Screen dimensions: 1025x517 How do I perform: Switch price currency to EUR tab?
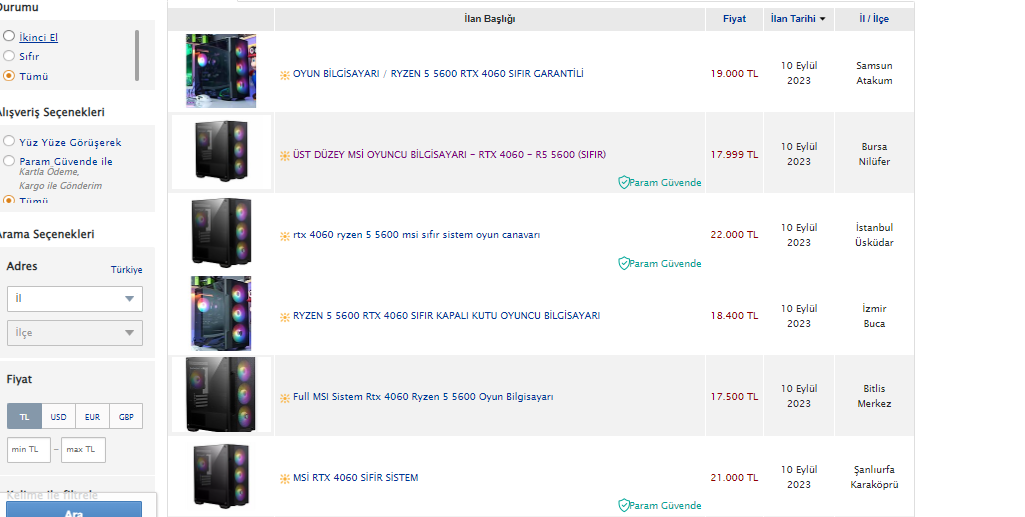[92, 417]
